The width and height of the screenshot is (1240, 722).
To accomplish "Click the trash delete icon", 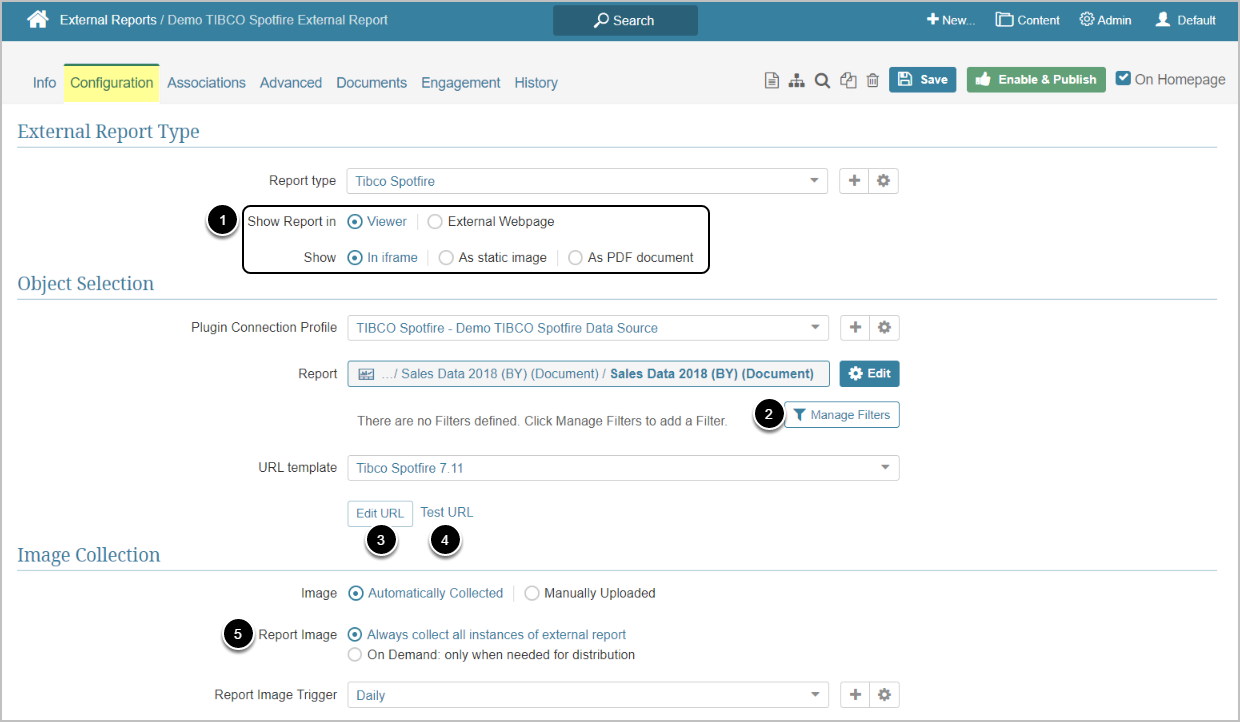I will [873, 81].
